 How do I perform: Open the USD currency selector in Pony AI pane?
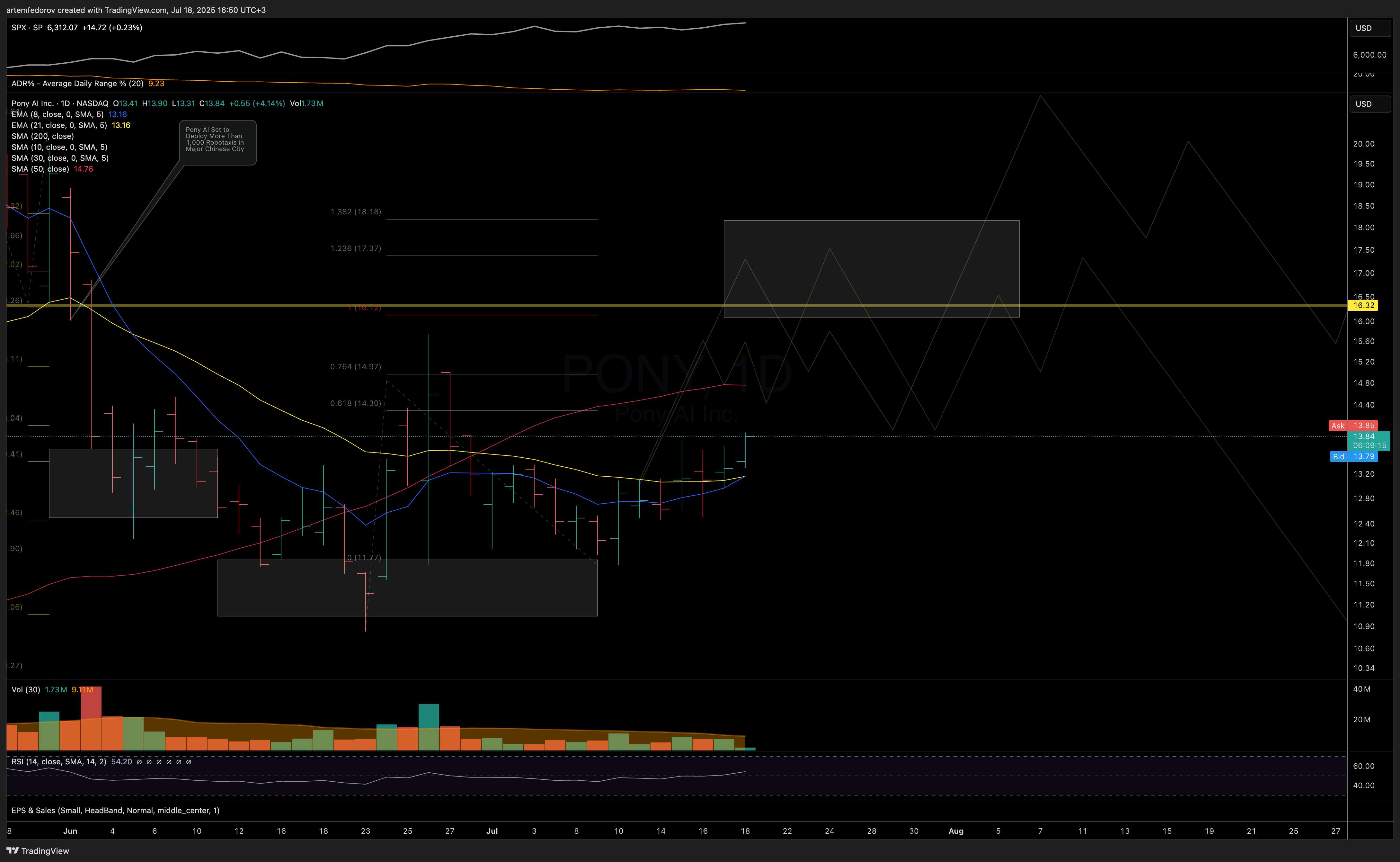[1369, 104]
